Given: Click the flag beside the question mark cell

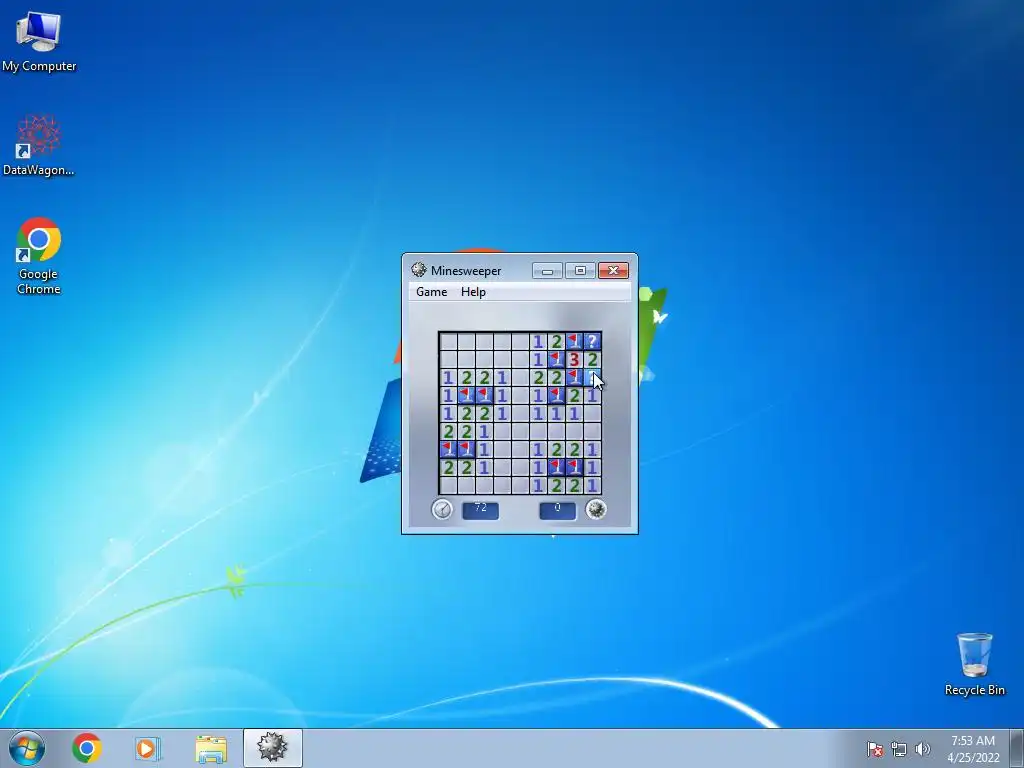Looking at the screenshot, I should [574, 341].
